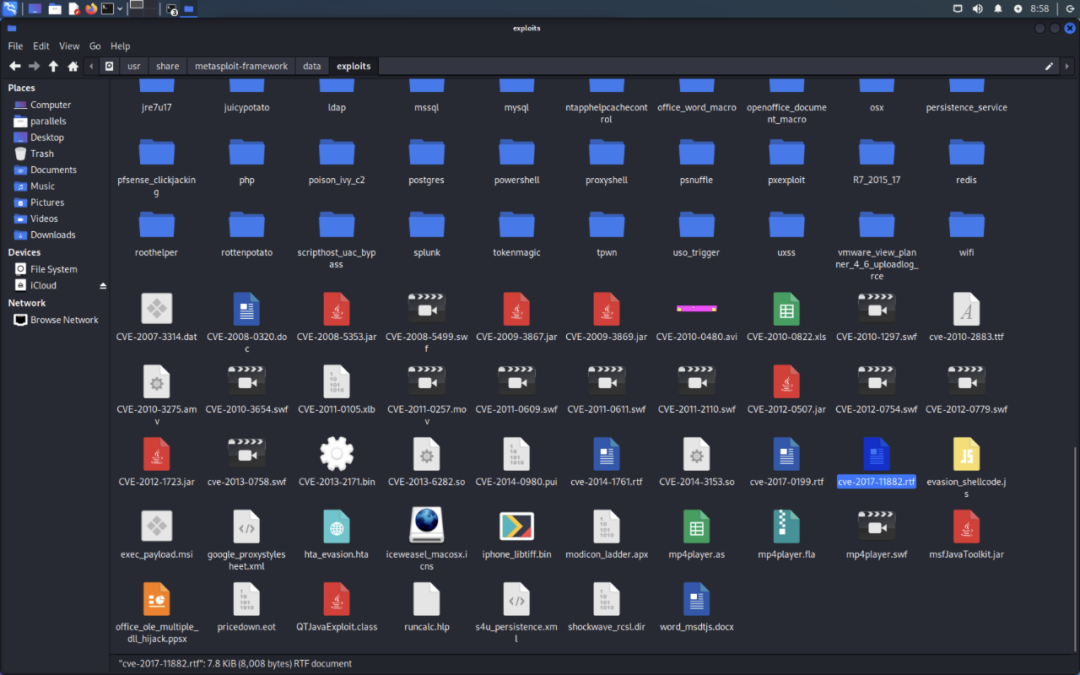Open the File menu
Image resolution: width=1080 pixels, height=675 pixels.
click(x=15, y=46)
